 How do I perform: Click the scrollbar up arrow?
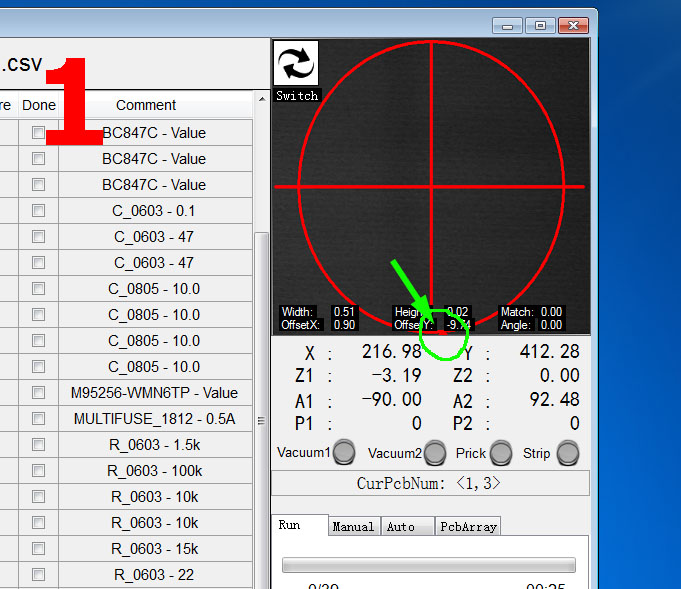262,99
